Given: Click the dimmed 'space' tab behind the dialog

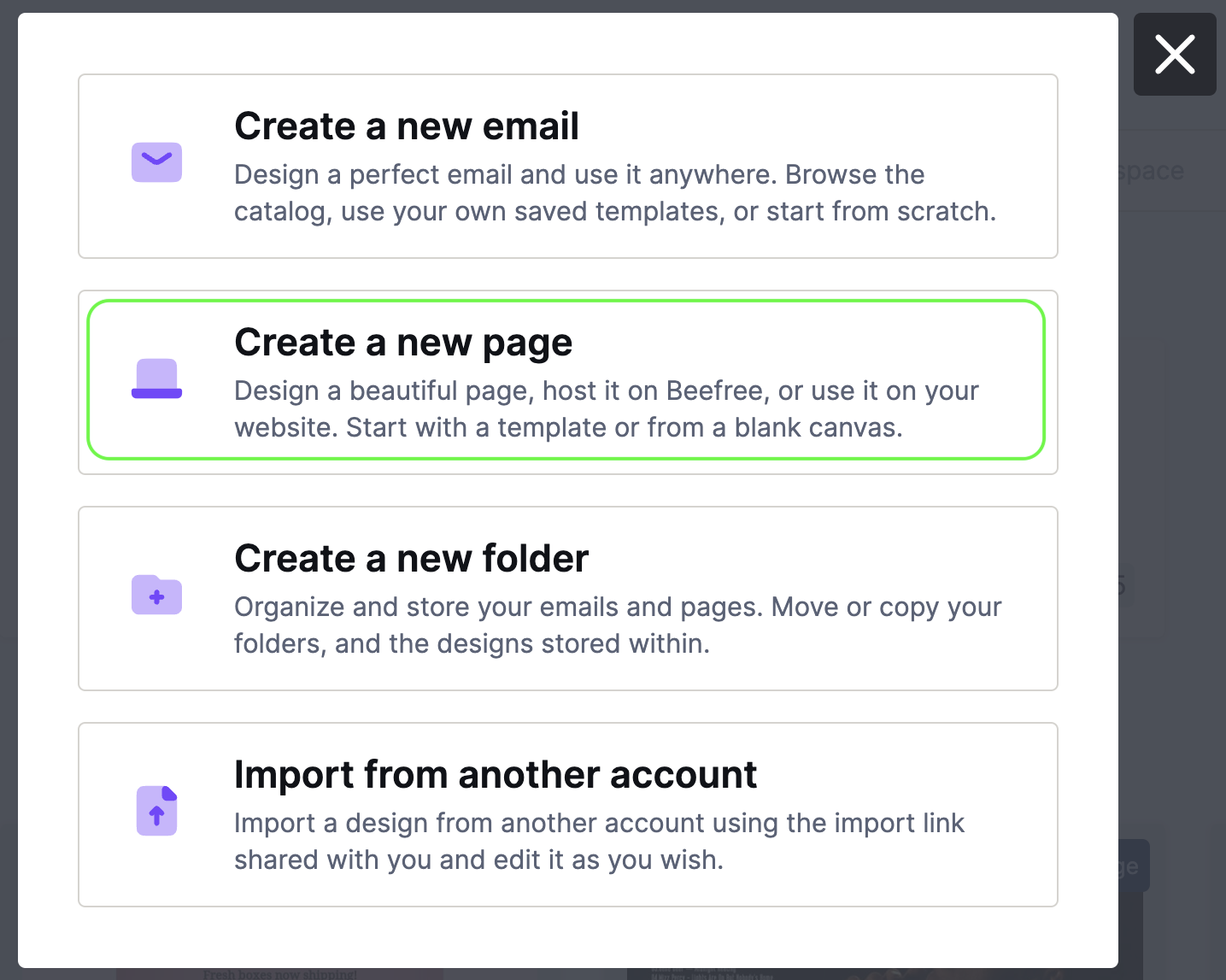Looking at the screenshot, I should pyautogui.click(x=1152, y=171).
